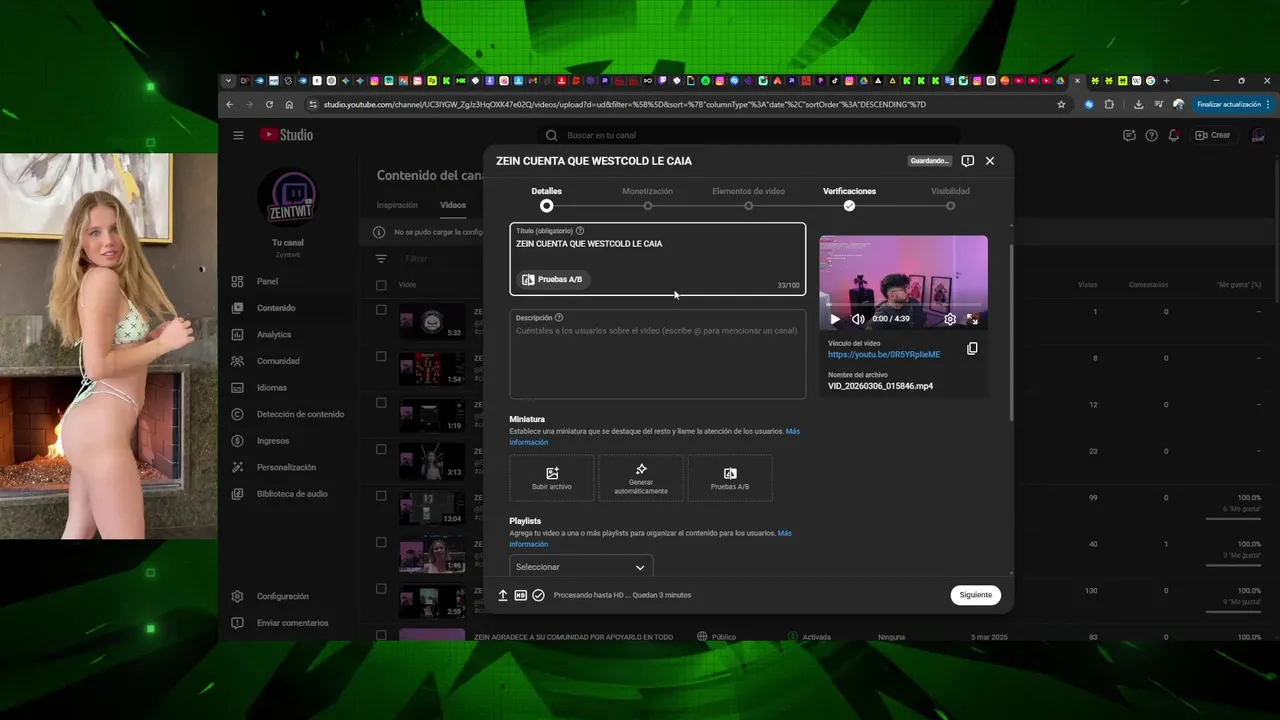1280x720 pixels.
Task: Click the checks complete status icon
Action: point(538,595)
